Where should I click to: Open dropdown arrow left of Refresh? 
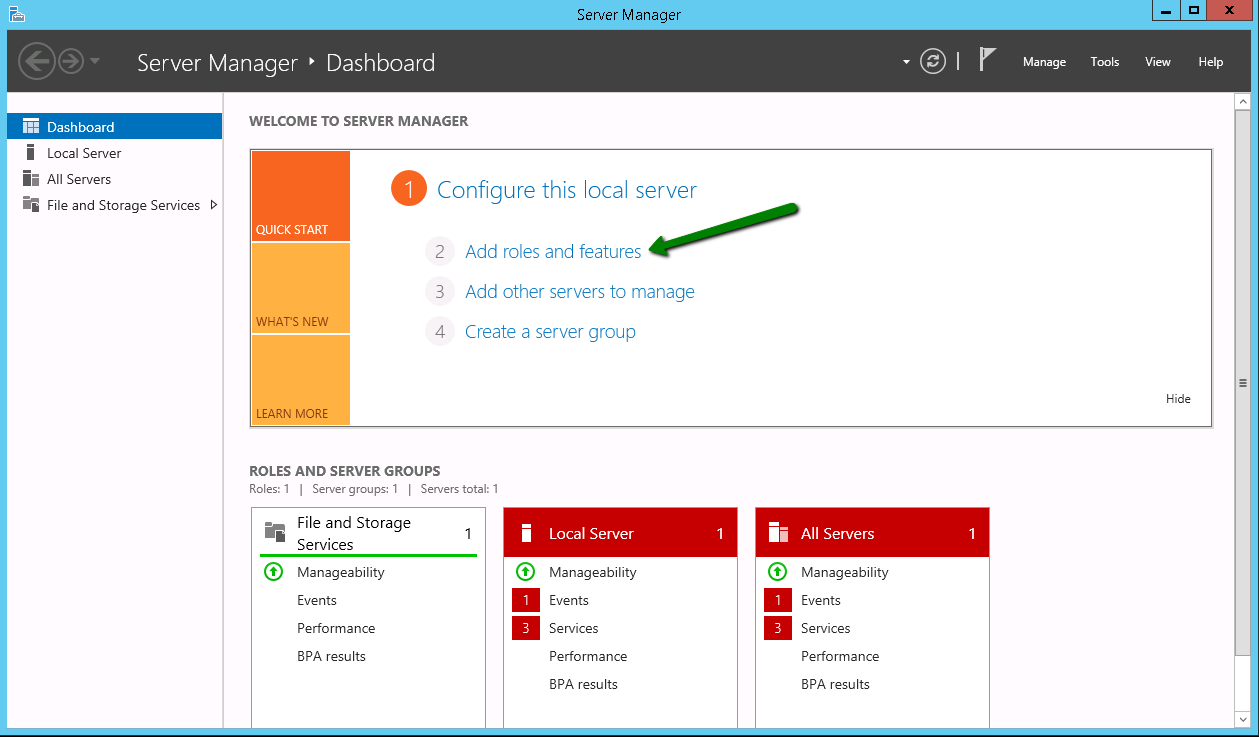tap(906, 62)
